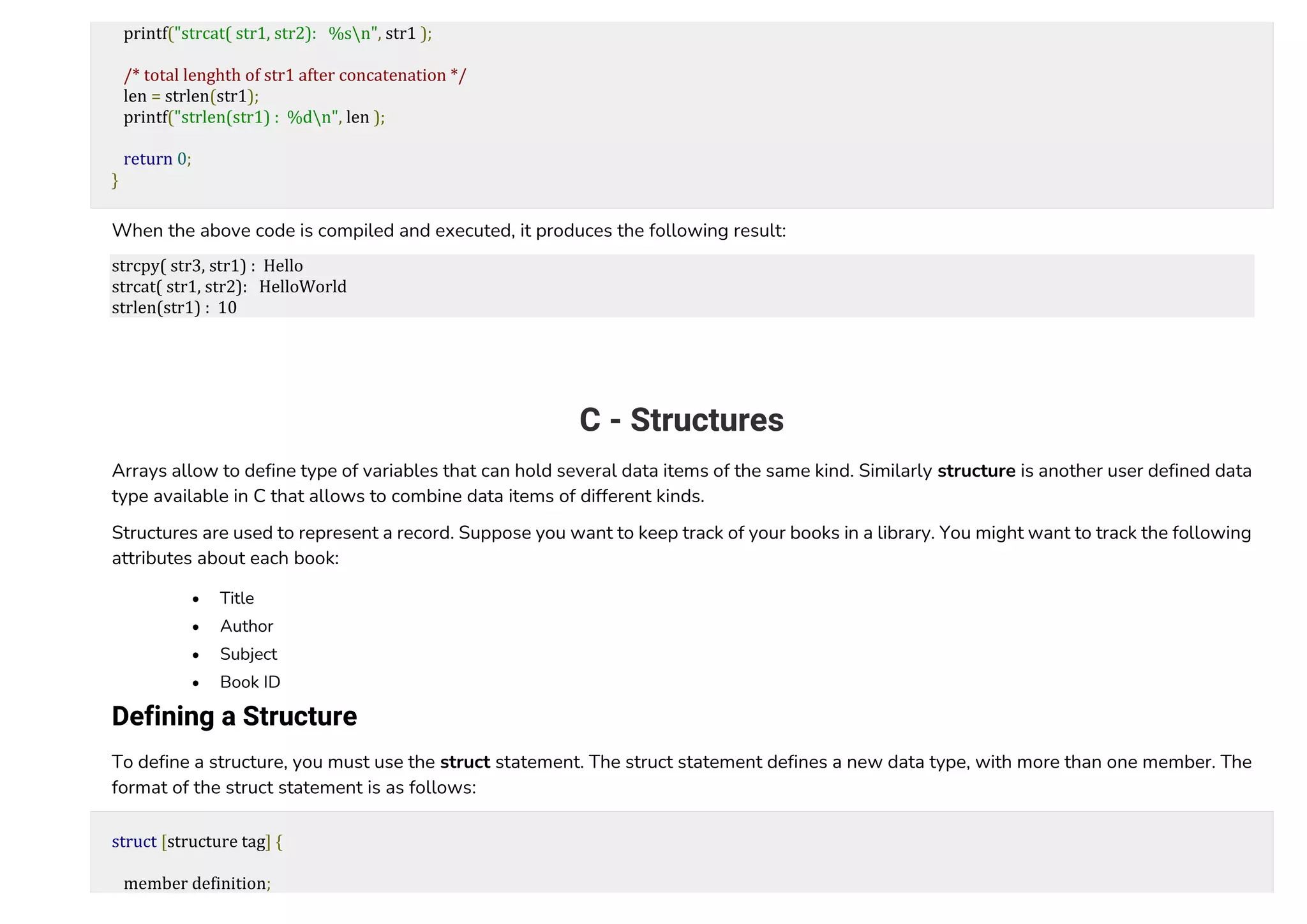The width and height of the screenshot is (1307, 924).
Task: Click the output line "strlen(str1) : 10"
Action: click(x=174, y=308)
